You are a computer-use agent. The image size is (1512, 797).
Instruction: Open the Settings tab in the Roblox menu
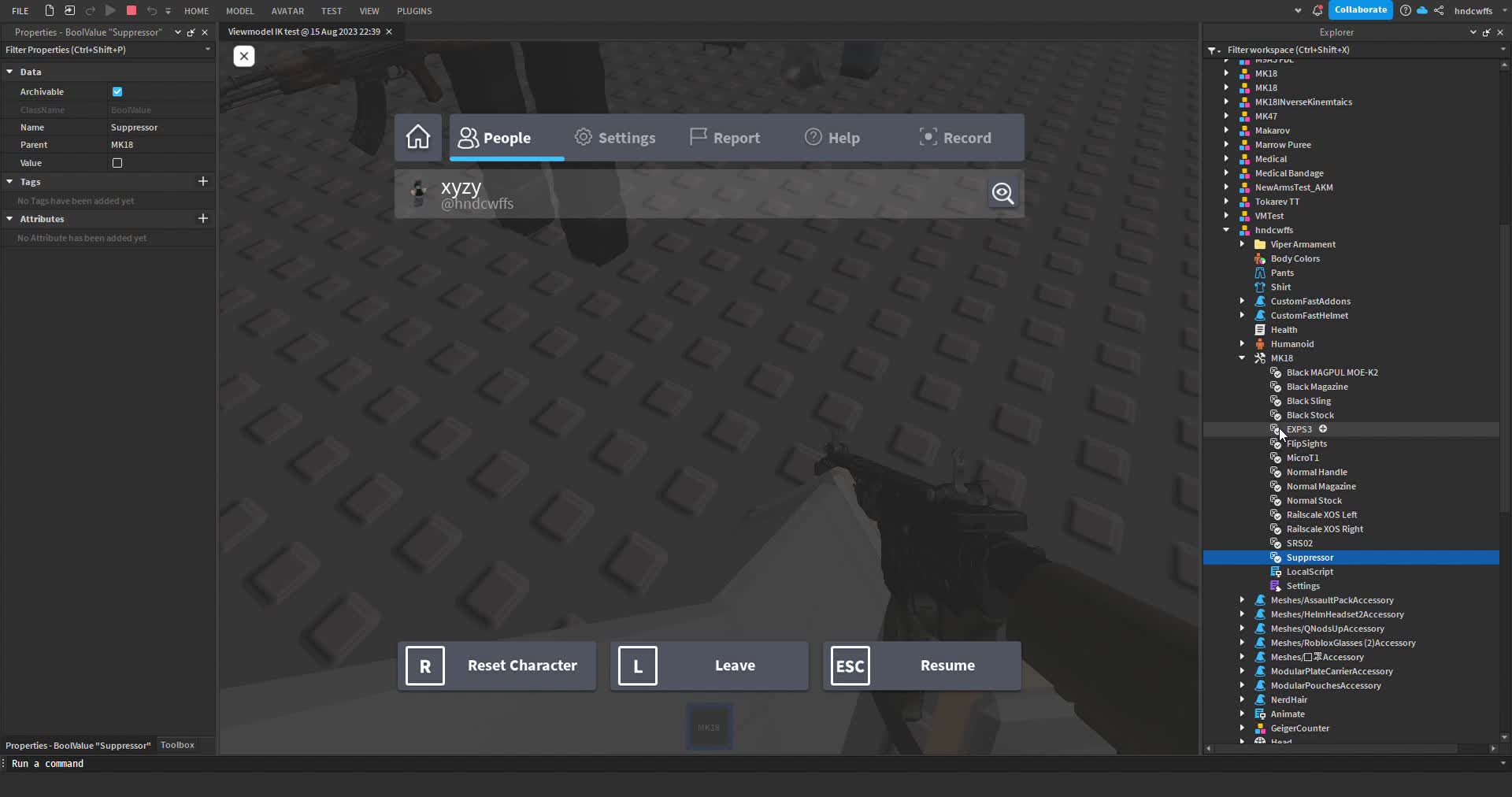coord(614,137)
